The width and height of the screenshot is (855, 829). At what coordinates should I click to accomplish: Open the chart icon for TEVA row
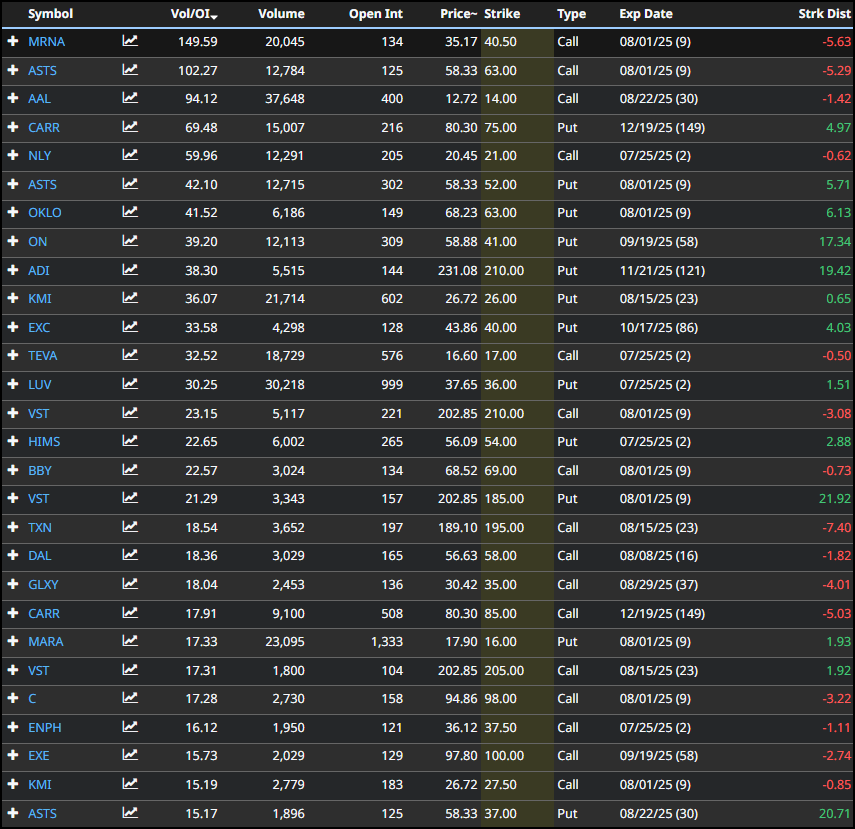coord(130,355)
